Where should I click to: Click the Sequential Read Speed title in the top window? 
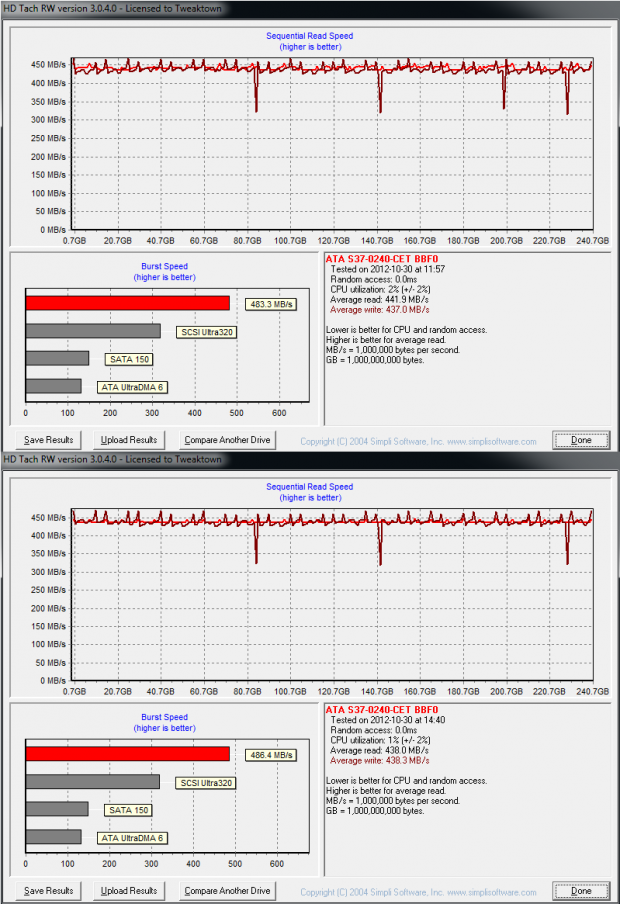point(310,36)
